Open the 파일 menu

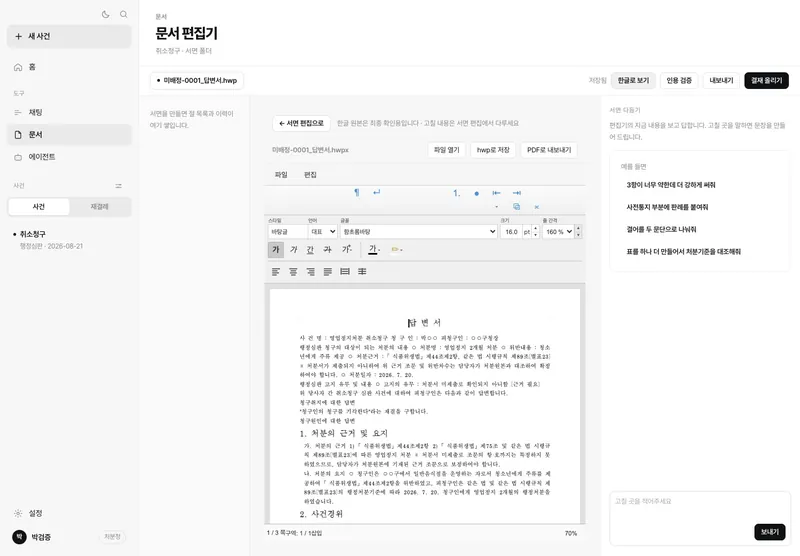[x=281, y=174]
